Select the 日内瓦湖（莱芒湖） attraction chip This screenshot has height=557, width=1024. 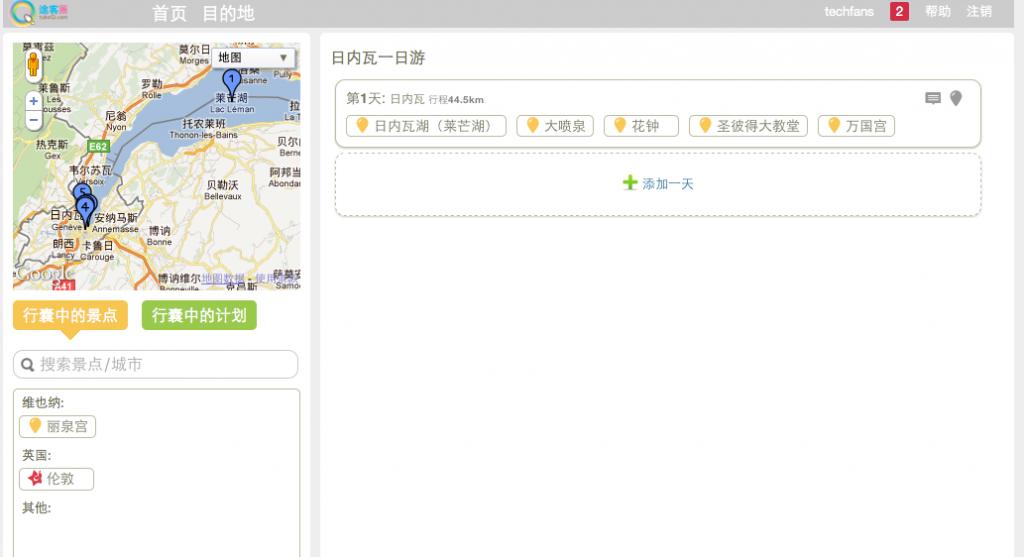click(426, 126)
